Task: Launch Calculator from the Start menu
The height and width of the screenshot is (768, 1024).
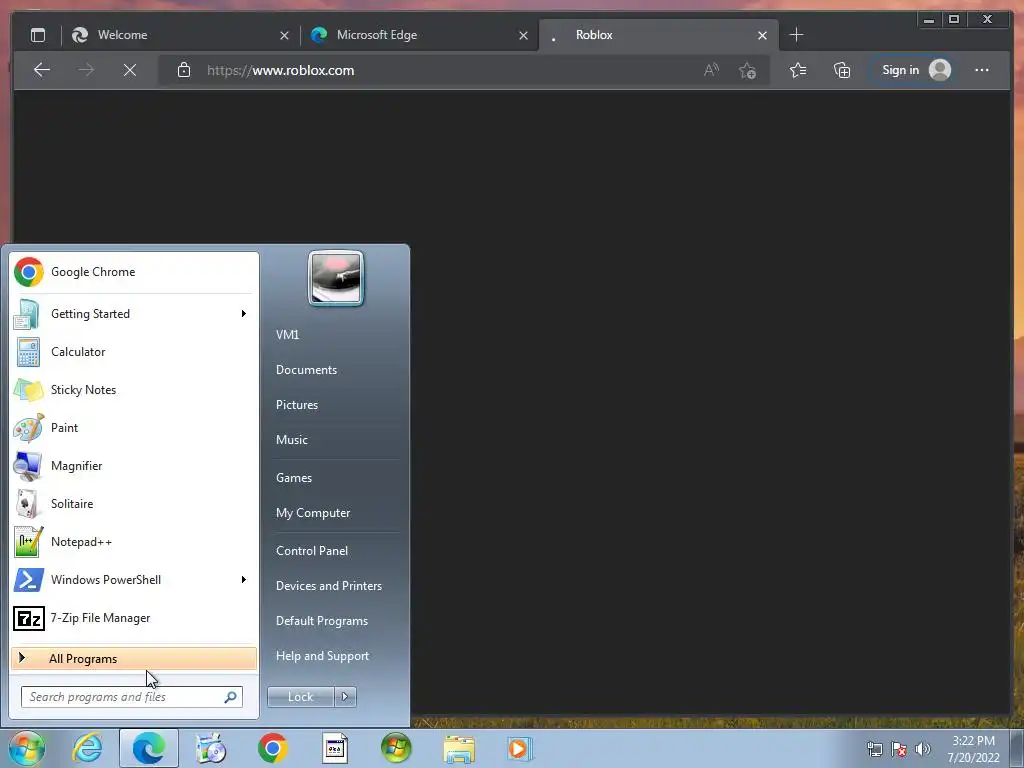Action: point(133,352)
